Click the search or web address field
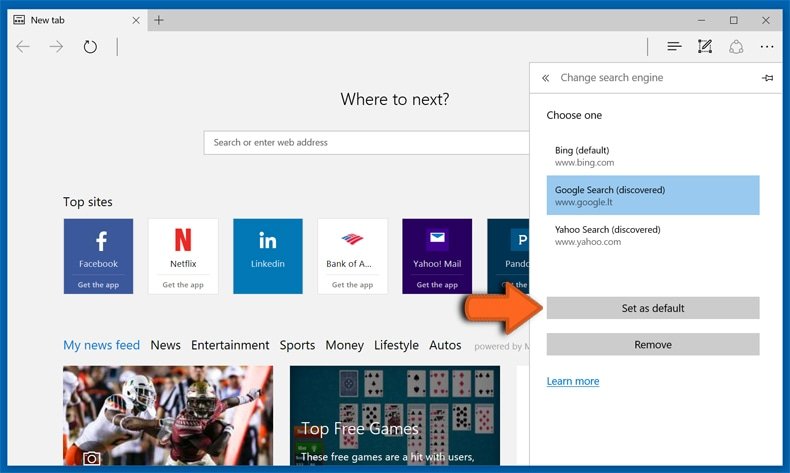 365,142
